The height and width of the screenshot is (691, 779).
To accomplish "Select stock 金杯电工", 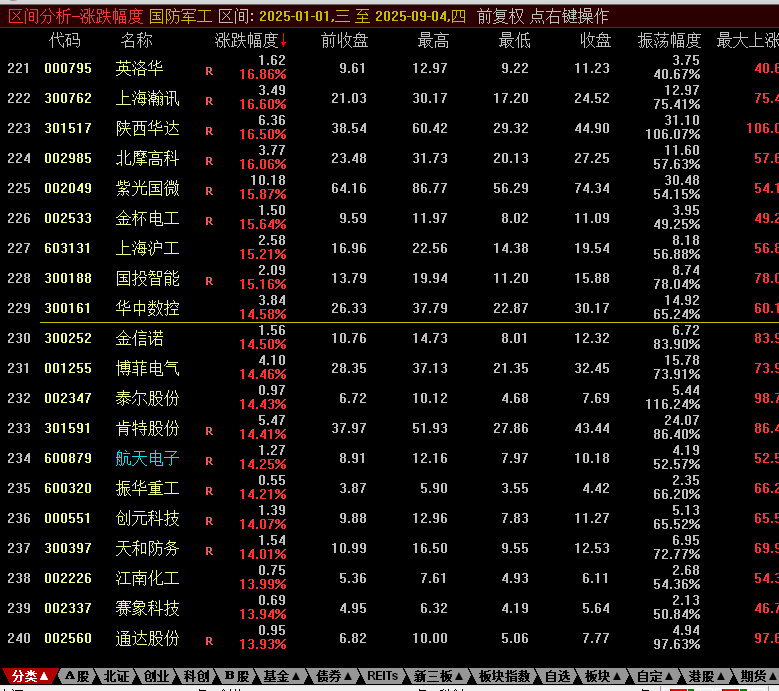I will pyautogui.click(x=147, y=218).
